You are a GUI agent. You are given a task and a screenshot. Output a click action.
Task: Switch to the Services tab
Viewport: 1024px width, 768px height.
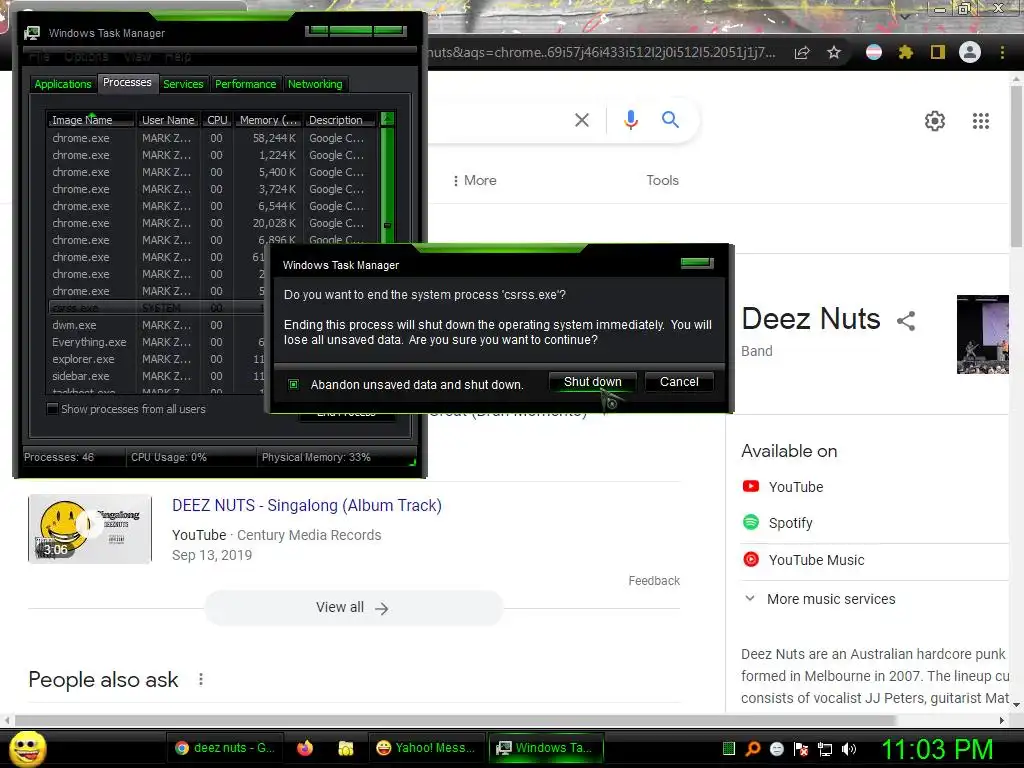coord(183,84)
